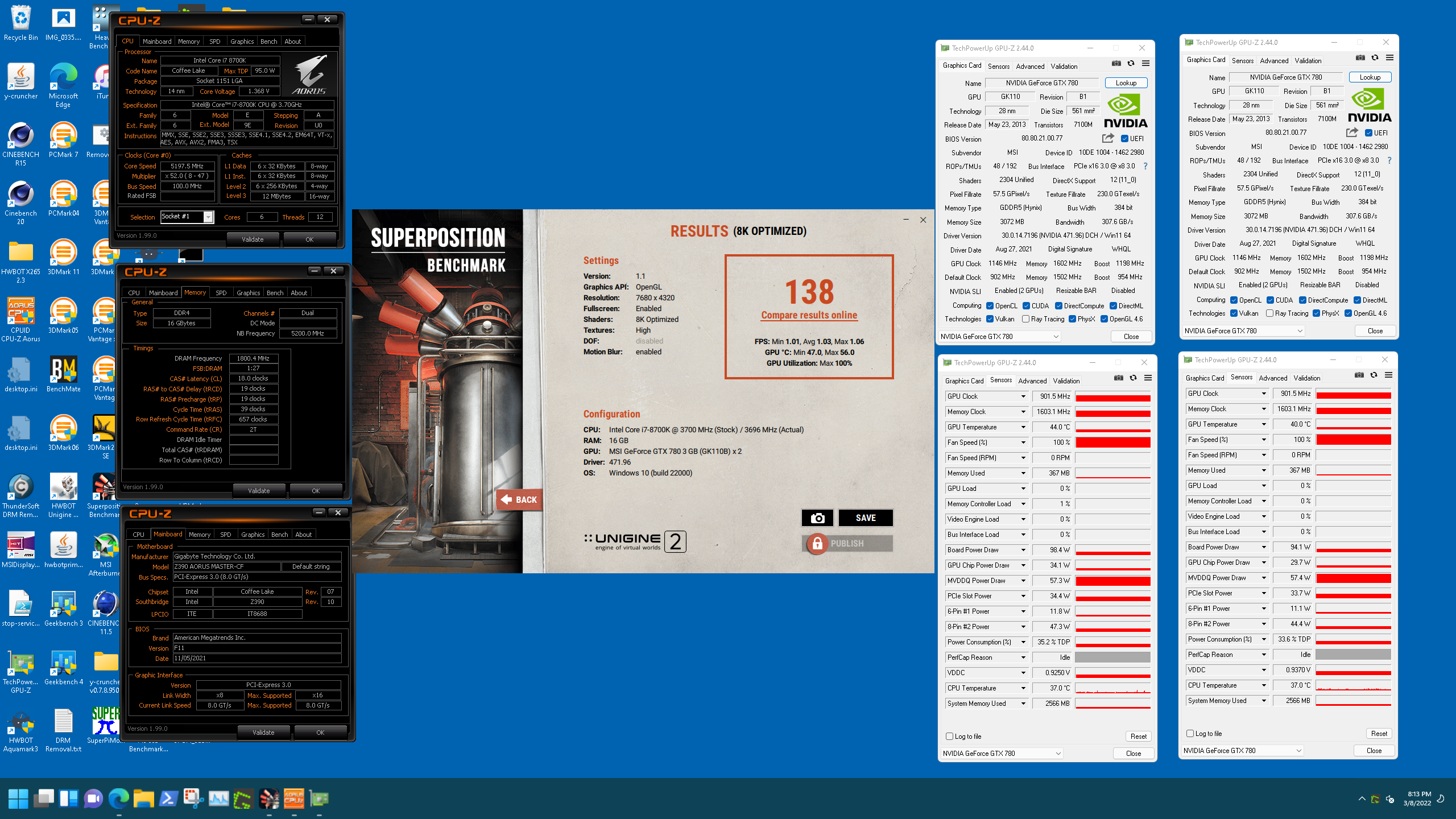The image size is (1456, 819).
Task: Open File Explorer from the taskbar
Action: [x=144, y=799]
